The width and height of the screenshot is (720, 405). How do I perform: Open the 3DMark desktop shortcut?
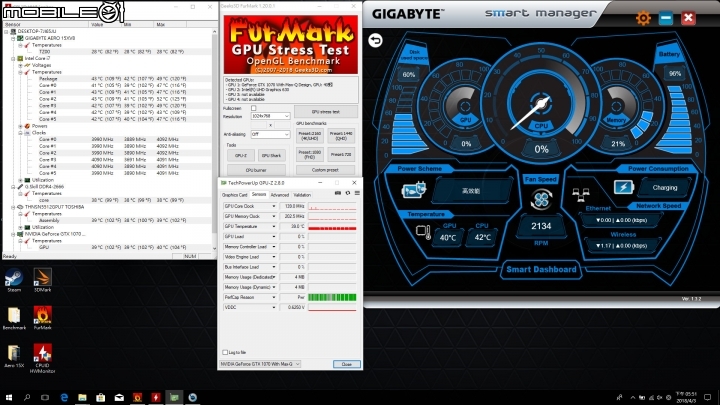coord(42,280)
